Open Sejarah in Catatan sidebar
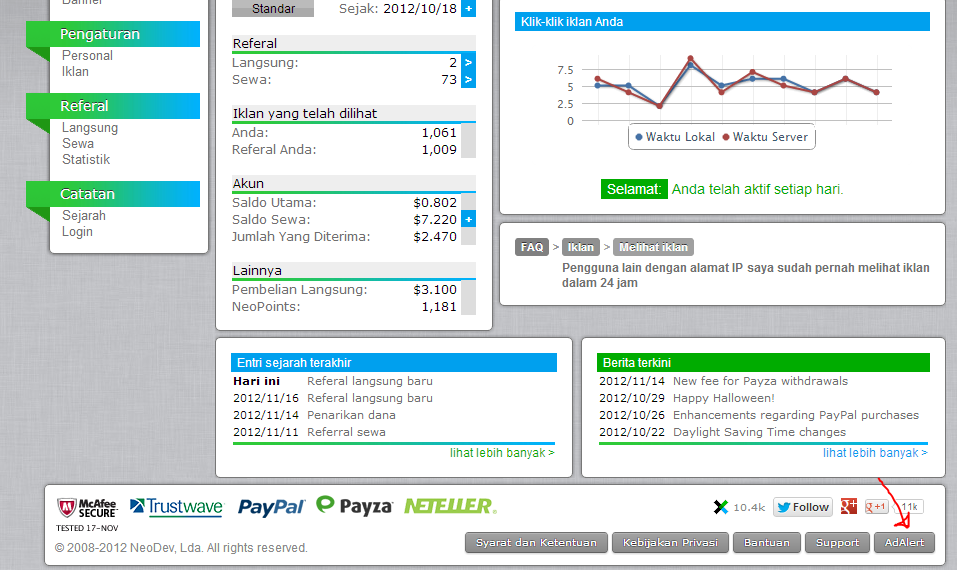The image size is (957, 570). point(84,215)
